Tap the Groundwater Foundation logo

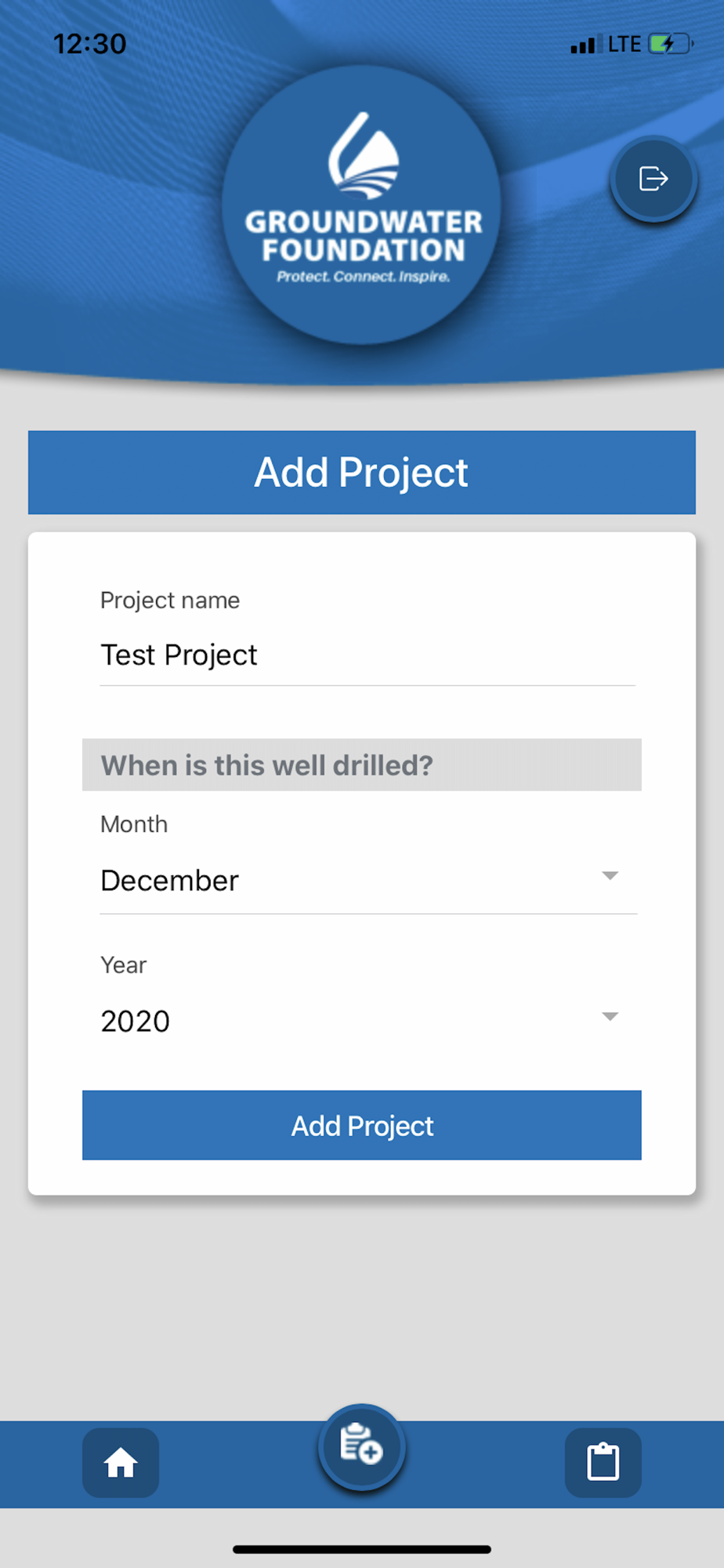361,205
